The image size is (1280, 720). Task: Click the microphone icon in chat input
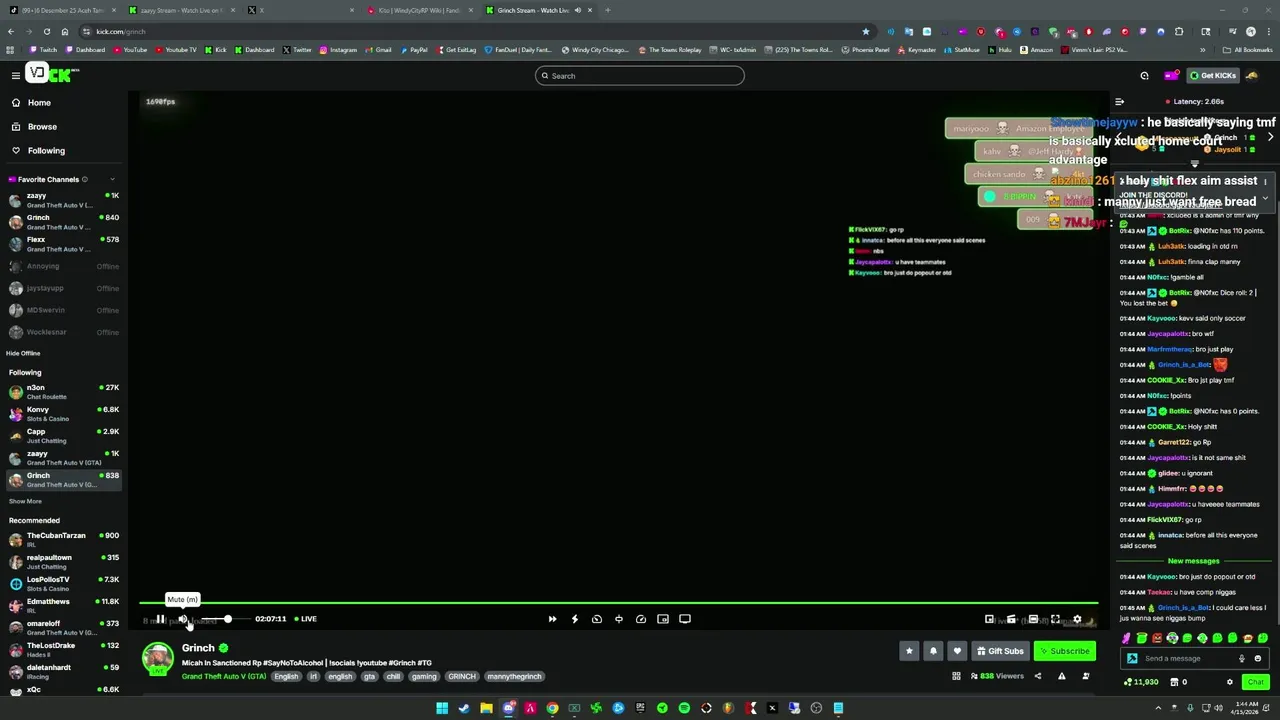pyautogui.click(x=1242, y=658)
